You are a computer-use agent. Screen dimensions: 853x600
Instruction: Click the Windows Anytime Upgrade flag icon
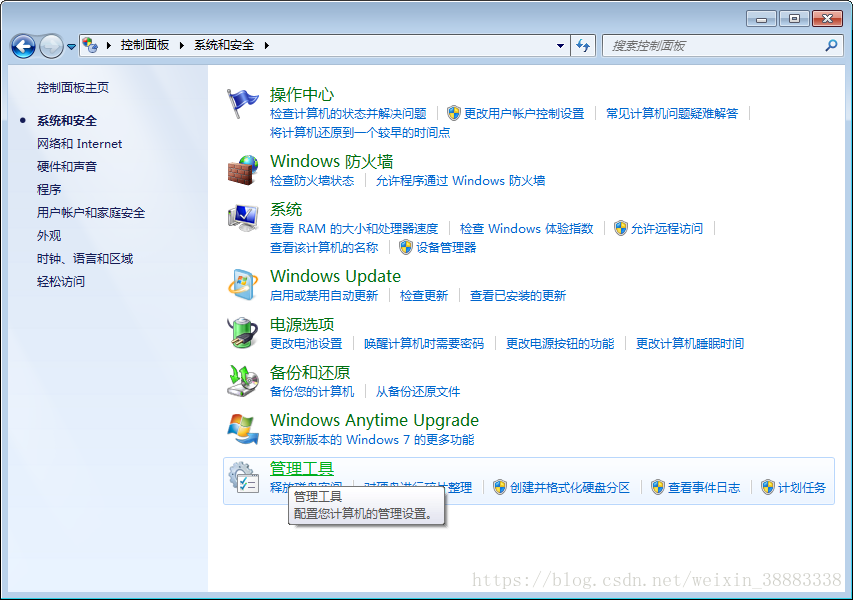(243, 429)
